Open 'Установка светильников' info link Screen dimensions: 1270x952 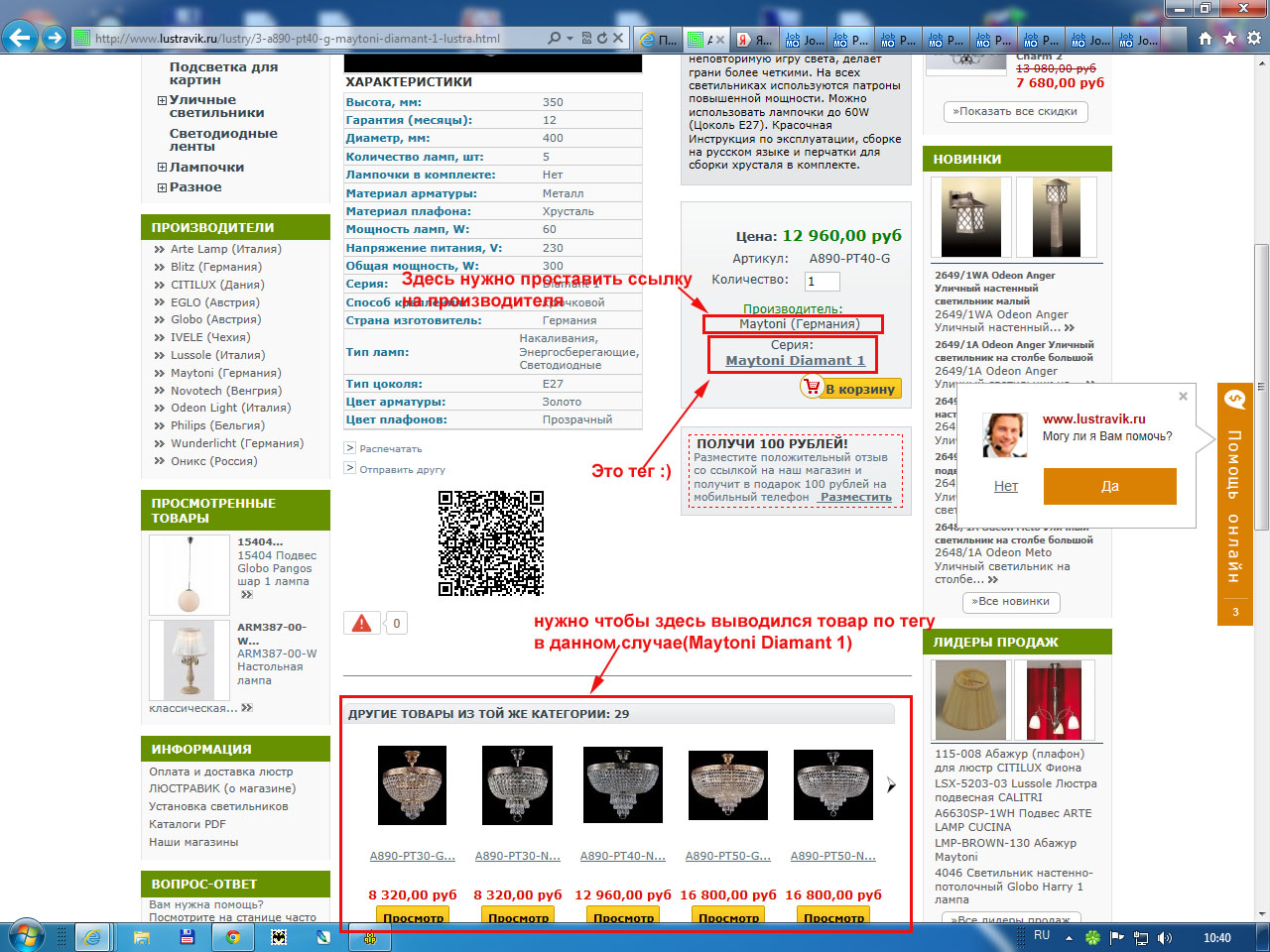tap(218, 806)
